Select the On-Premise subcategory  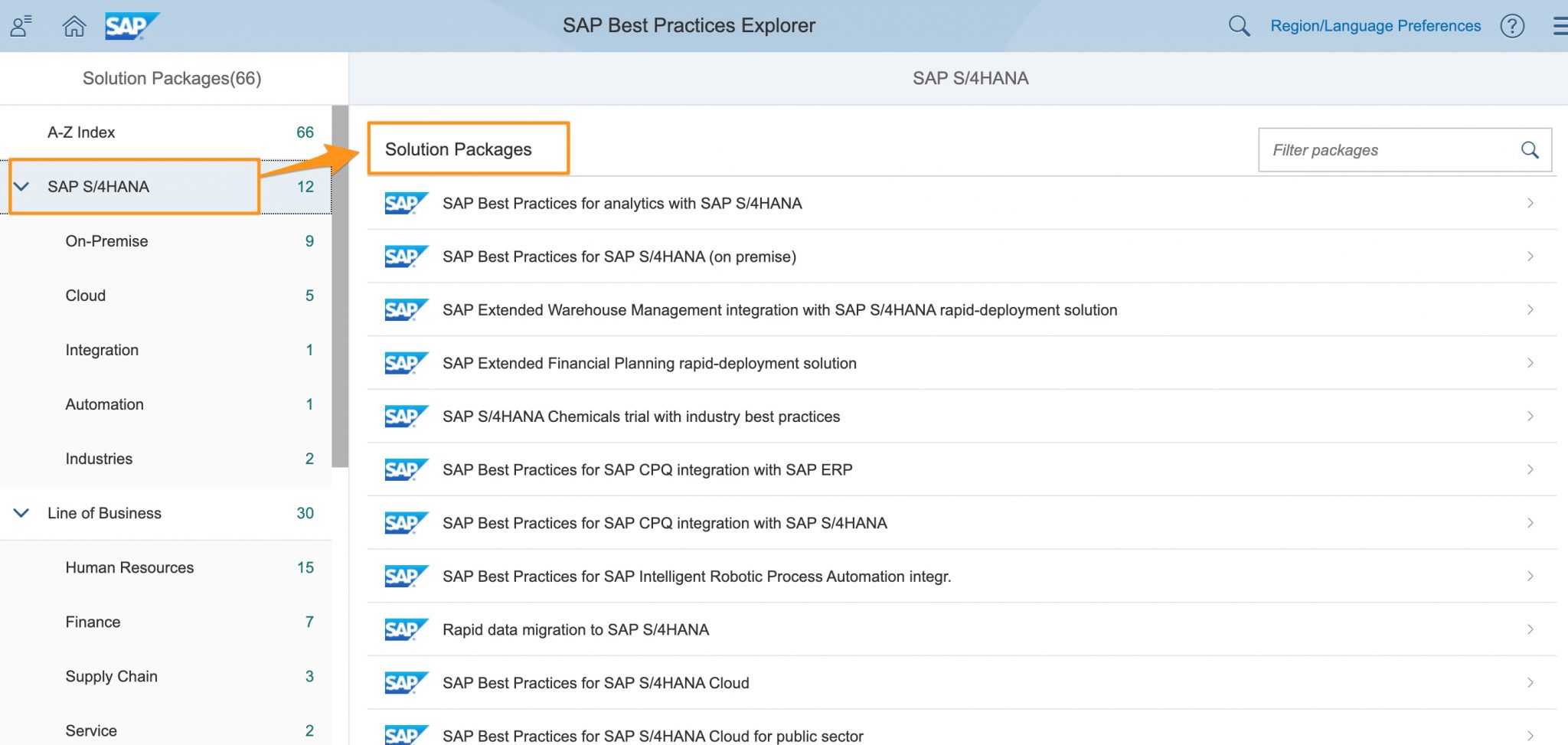[x=106, y=240]
